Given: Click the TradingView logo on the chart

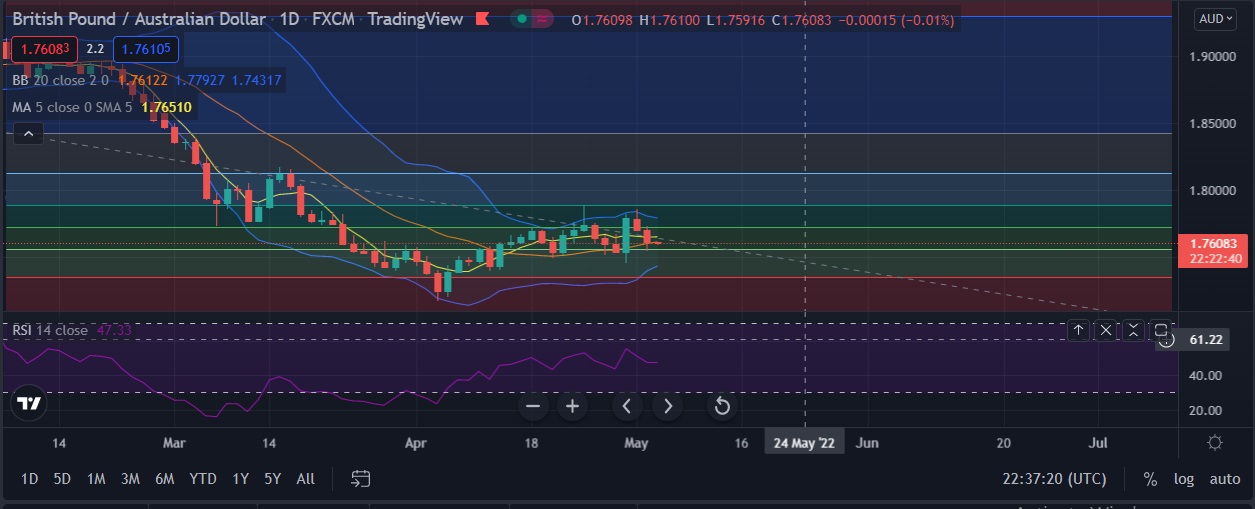Looking at the screenshot, I should click(29, 404).
